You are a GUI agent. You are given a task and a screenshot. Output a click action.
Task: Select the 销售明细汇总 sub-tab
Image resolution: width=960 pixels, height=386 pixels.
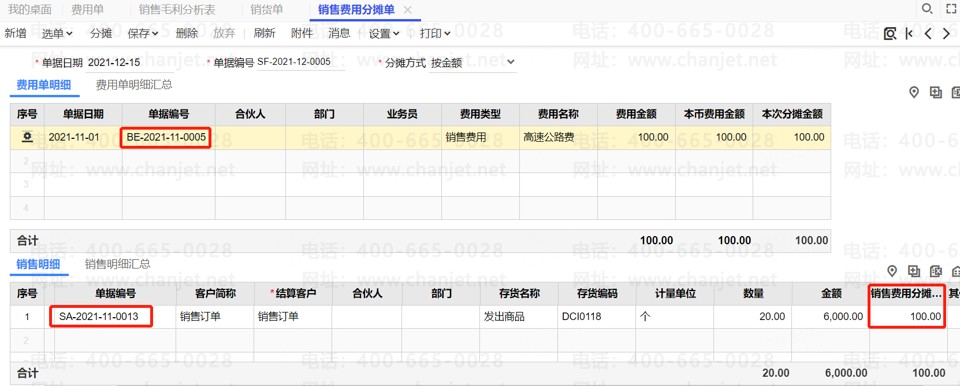[x=118, y=264]
